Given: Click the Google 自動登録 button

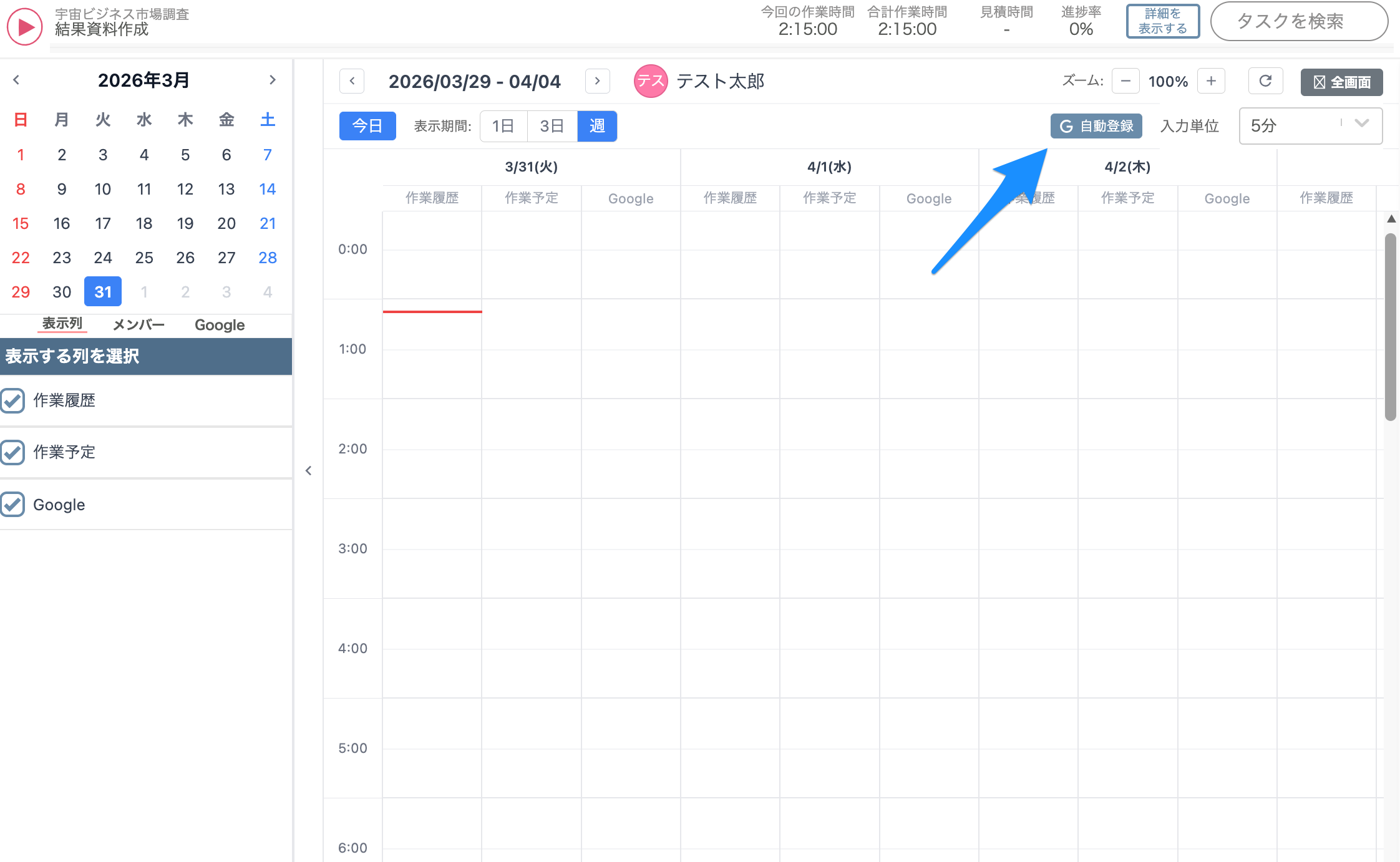Looking at the screenshot, I should pos(1096,126).
